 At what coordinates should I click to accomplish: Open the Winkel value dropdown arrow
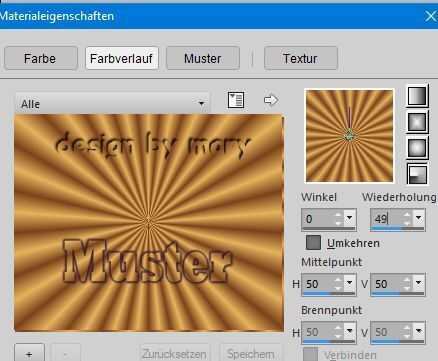(x=349, y=218)
